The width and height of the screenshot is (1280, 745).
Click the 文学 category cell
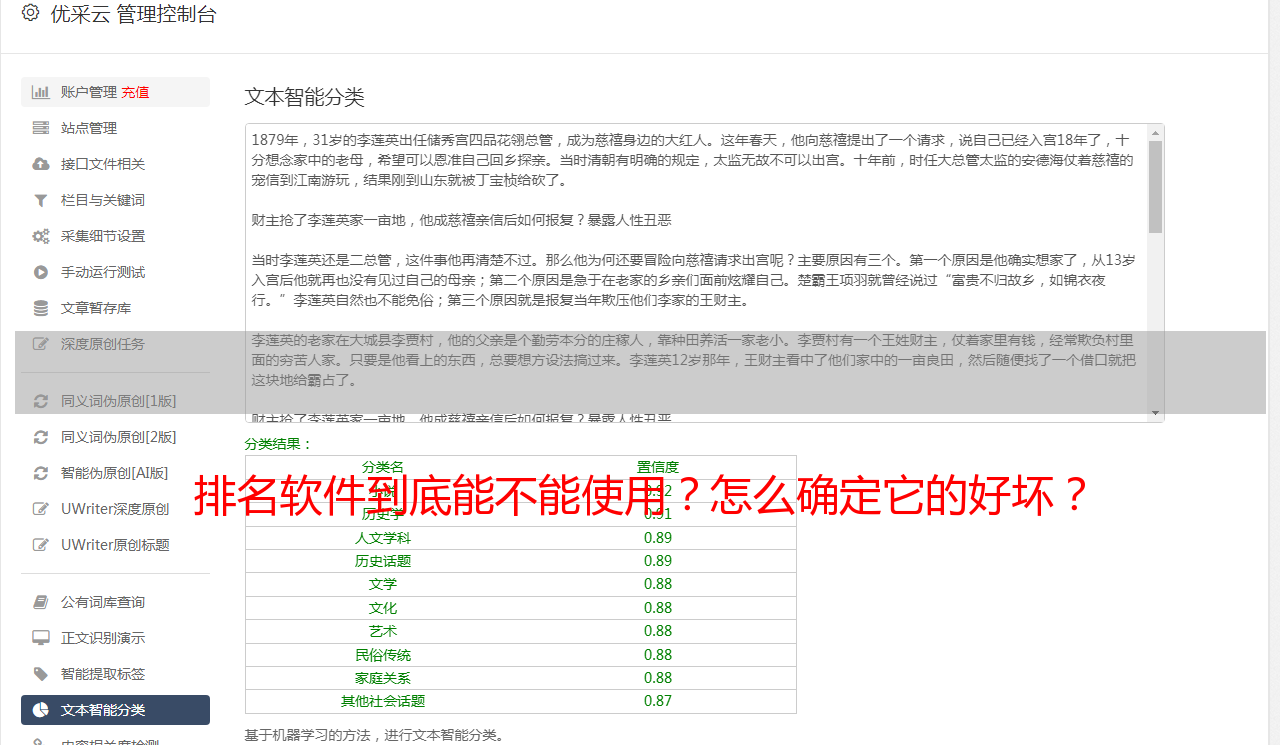[x=383, y=584]
